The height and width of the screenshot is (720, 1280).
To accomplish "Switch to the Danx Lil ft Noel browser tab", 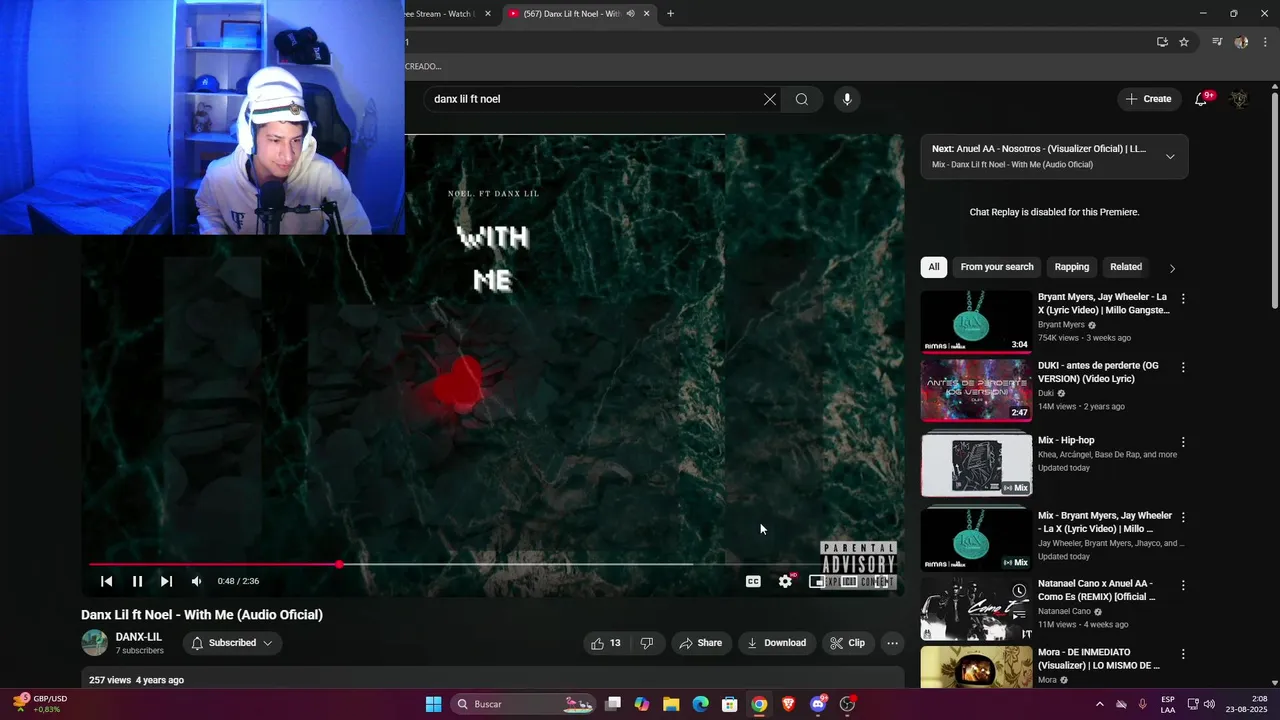I will pyautogui.click(x=570, y=14).
